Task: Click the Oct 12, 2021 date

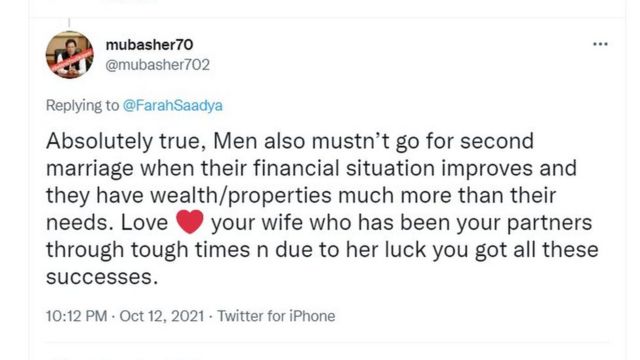Action: click(x=162, y=316)
